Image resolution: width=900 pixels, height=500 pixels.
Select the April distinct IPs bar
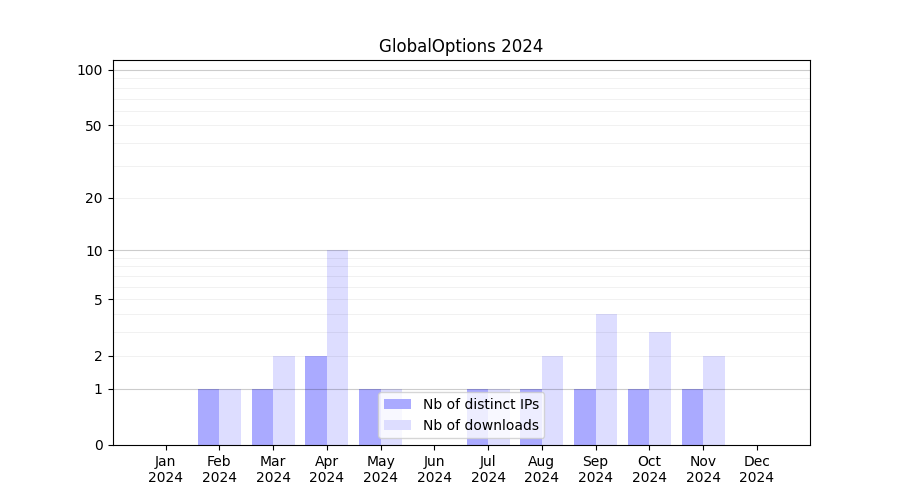tap(316, 400)
